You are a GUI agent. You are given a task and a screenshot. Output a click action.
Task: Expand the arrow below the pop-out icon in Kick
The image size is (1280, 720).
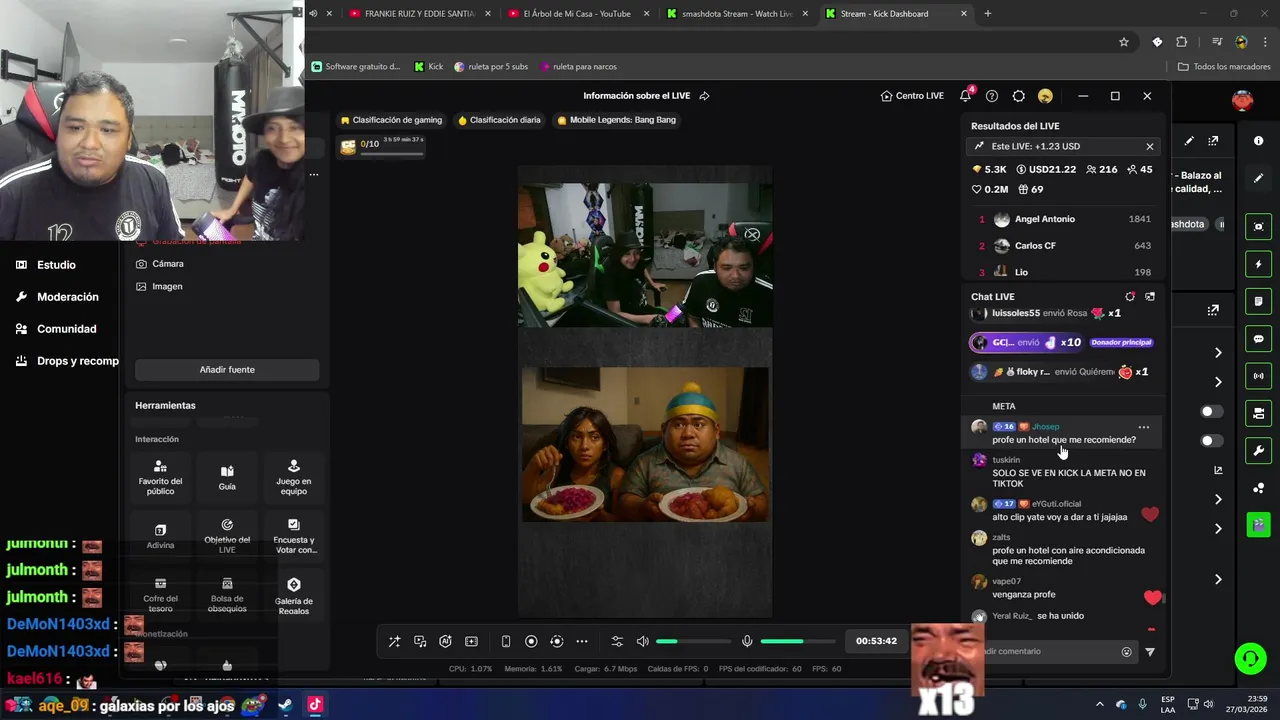pyautogui.click(x=1218, y=352)
